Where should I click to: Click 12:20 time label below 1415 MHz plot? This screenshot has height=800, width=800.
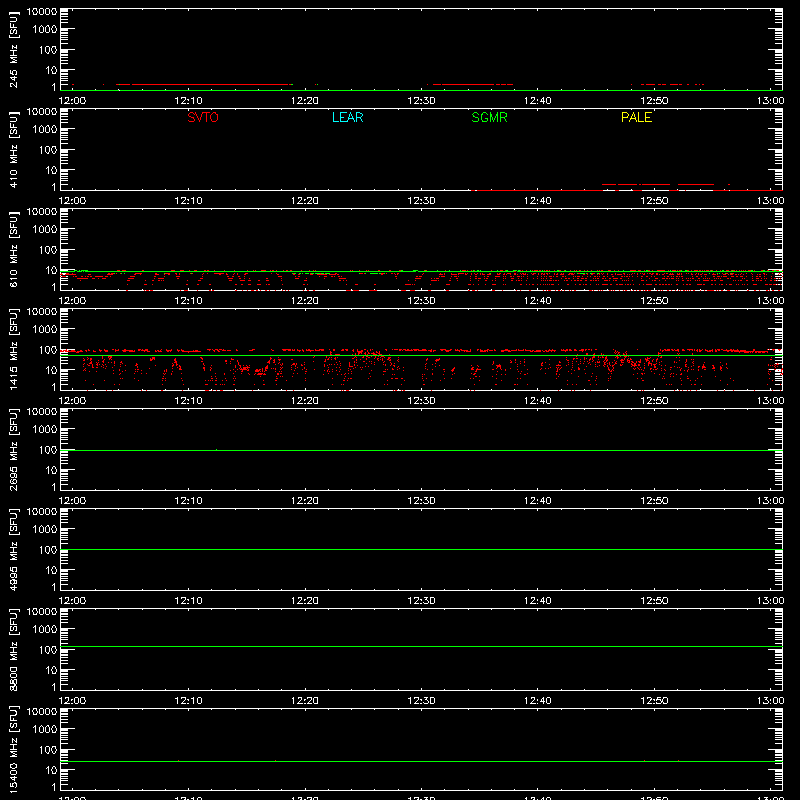(x=305, y=401)
